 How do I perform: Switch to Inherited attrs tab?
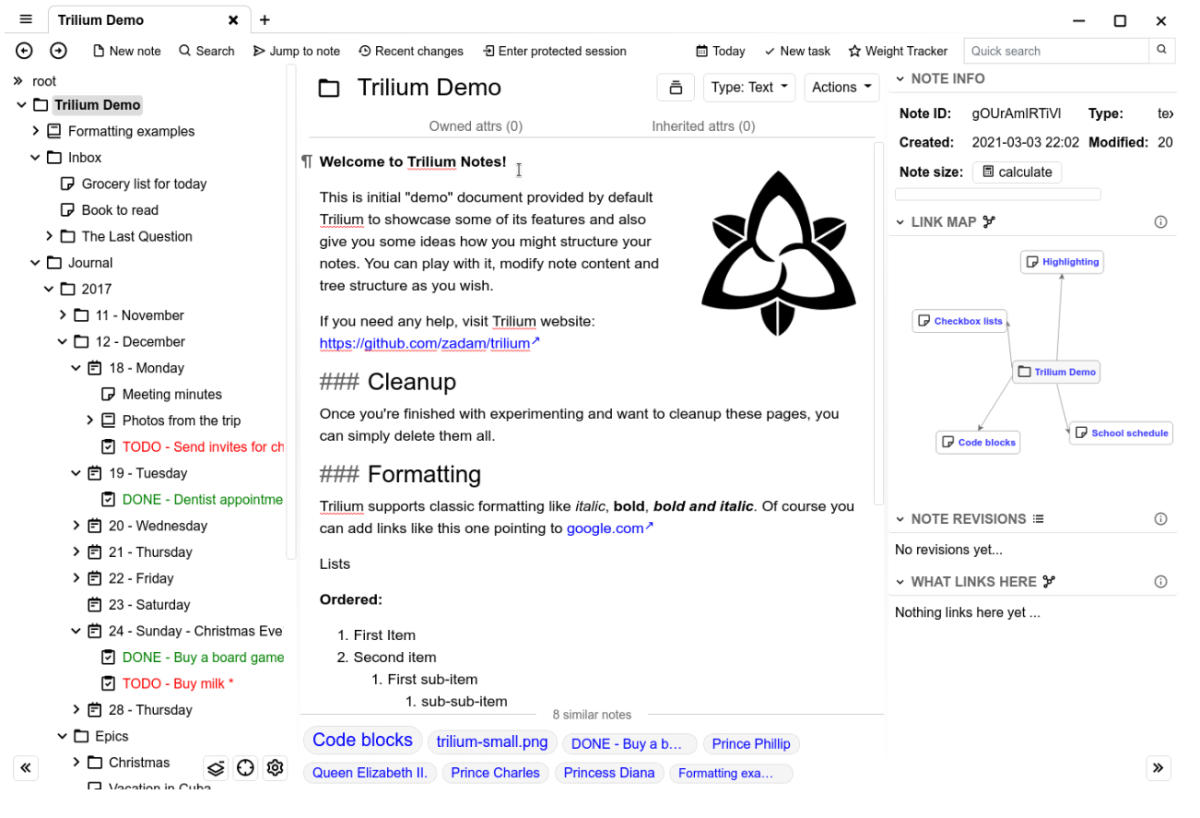click(x=703, y=126)
